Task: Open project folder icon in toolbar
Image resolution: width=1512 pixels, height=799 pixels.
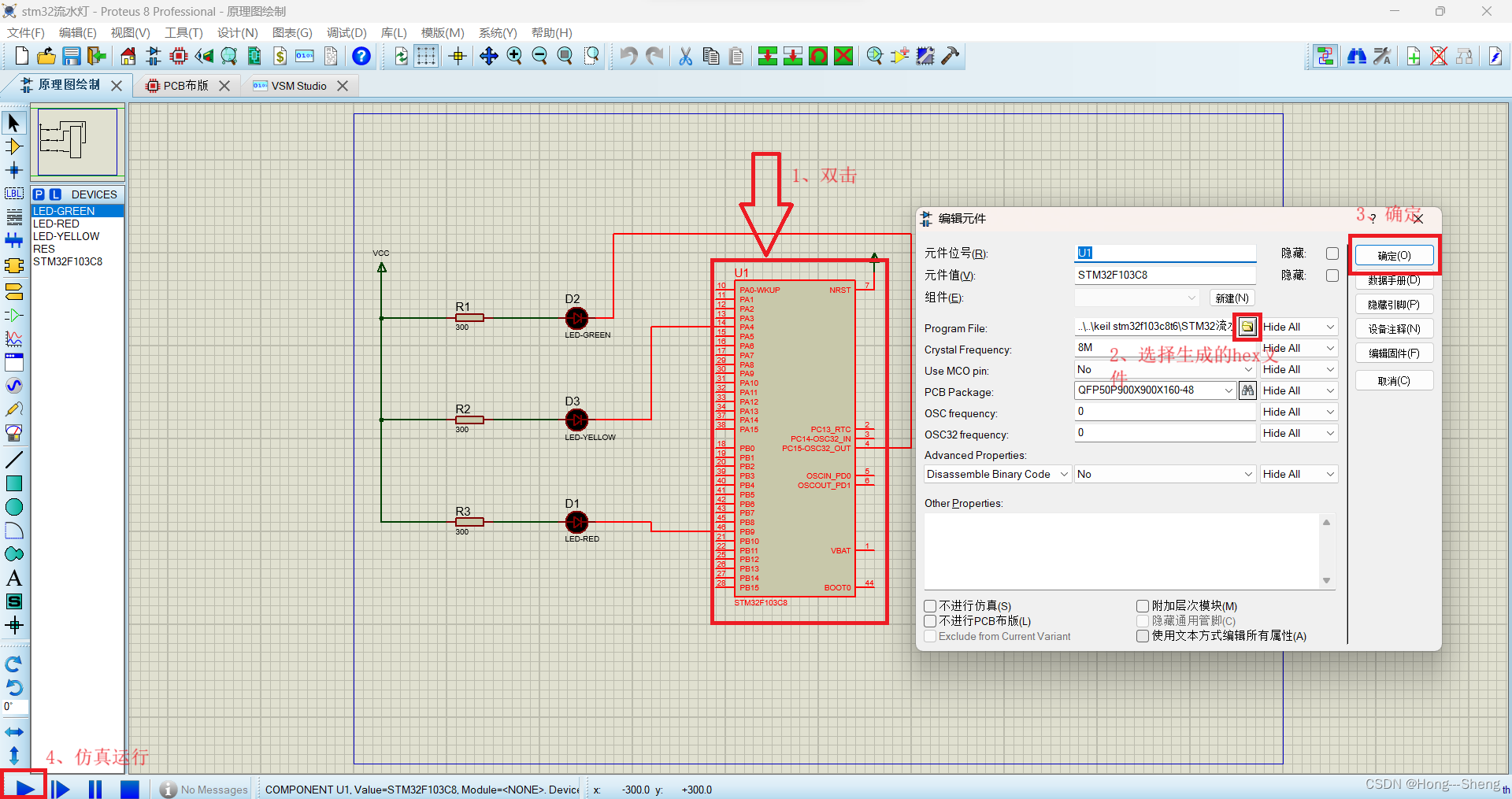Action: click(46, 56)
